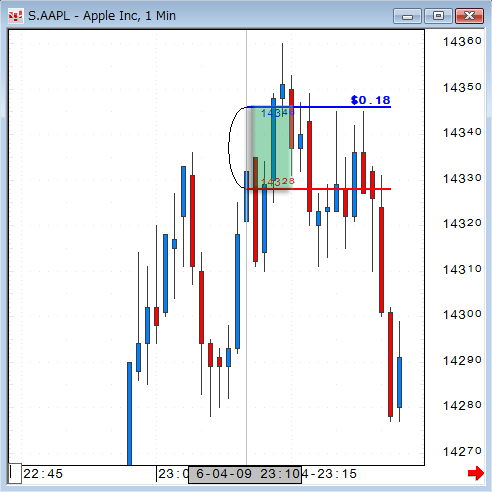The image size is (492, 492).
Task: Close the S.AAPL chart window
Action: (469, 16)
